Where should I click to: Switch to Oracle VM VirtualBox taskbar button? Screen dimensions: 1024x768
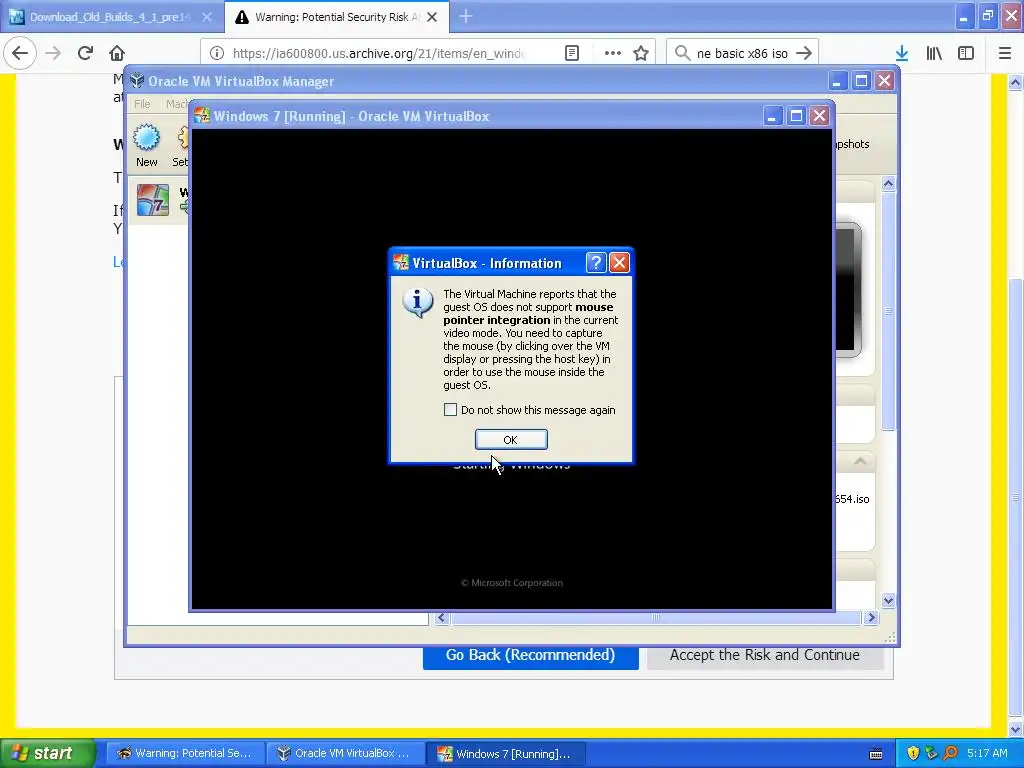[x=345, y=753]
